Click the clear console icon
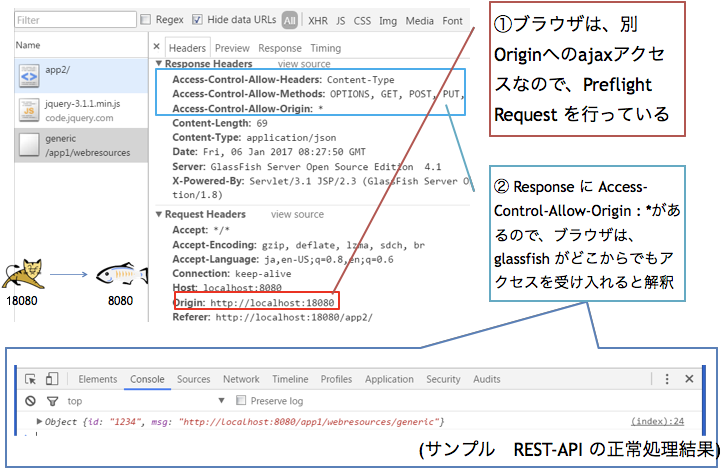The image size is (727, 469). (30, 401)
